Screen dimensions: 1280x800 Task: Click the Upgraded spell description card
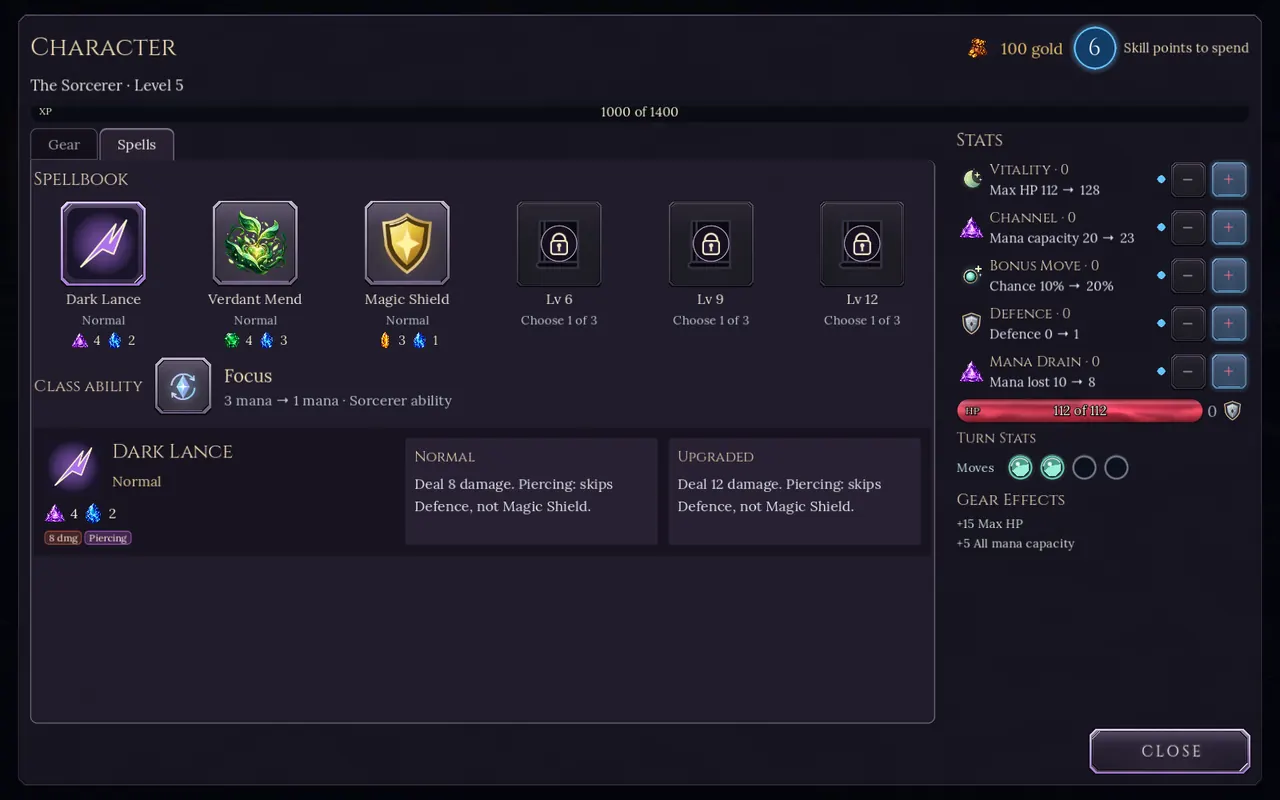click(794, 491)
